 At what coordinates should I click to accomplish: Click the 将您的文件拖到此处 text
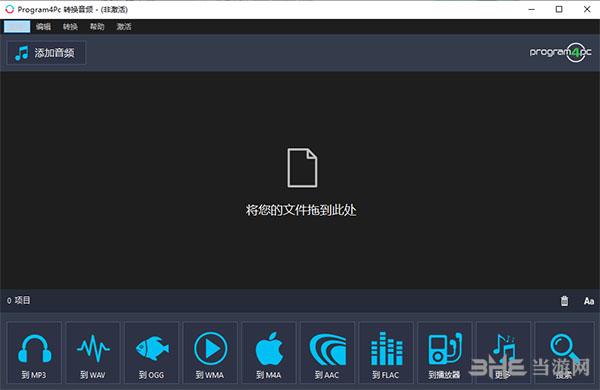(x=301, y=210)
